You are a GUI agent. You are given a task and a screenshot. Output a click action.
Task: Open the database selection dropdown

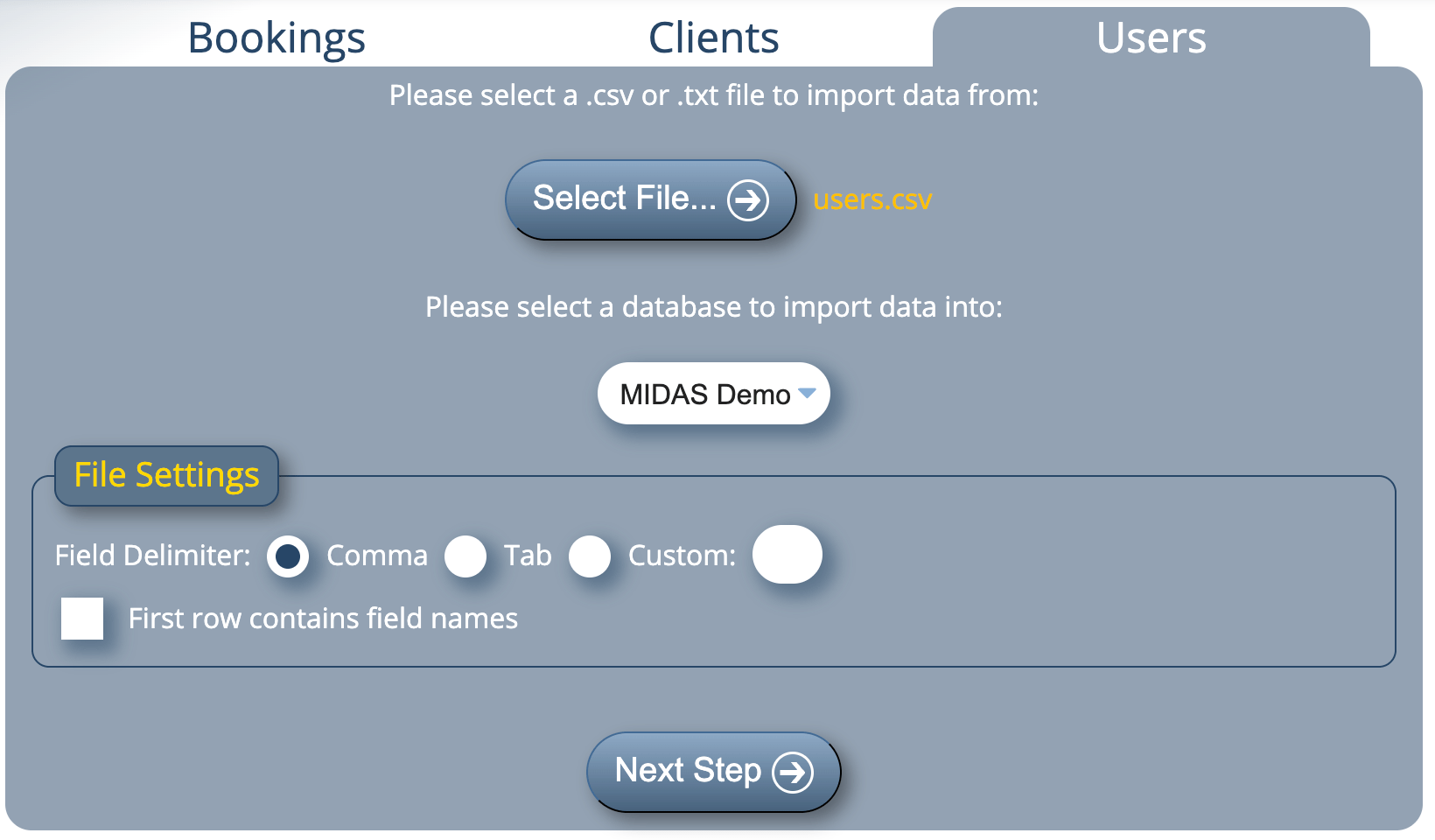[713, 394]
